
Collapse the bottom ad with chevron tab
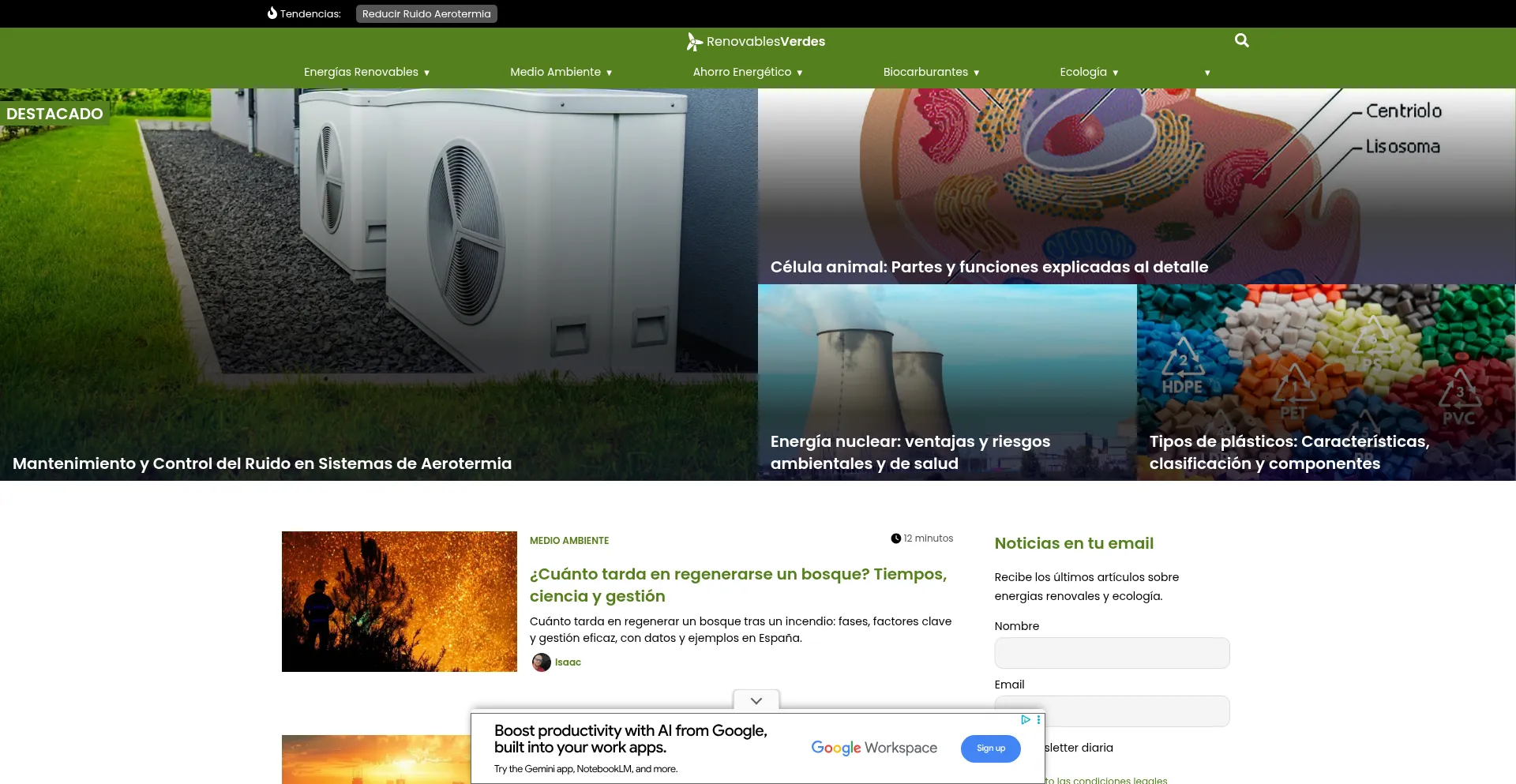[x=756, y=700]
